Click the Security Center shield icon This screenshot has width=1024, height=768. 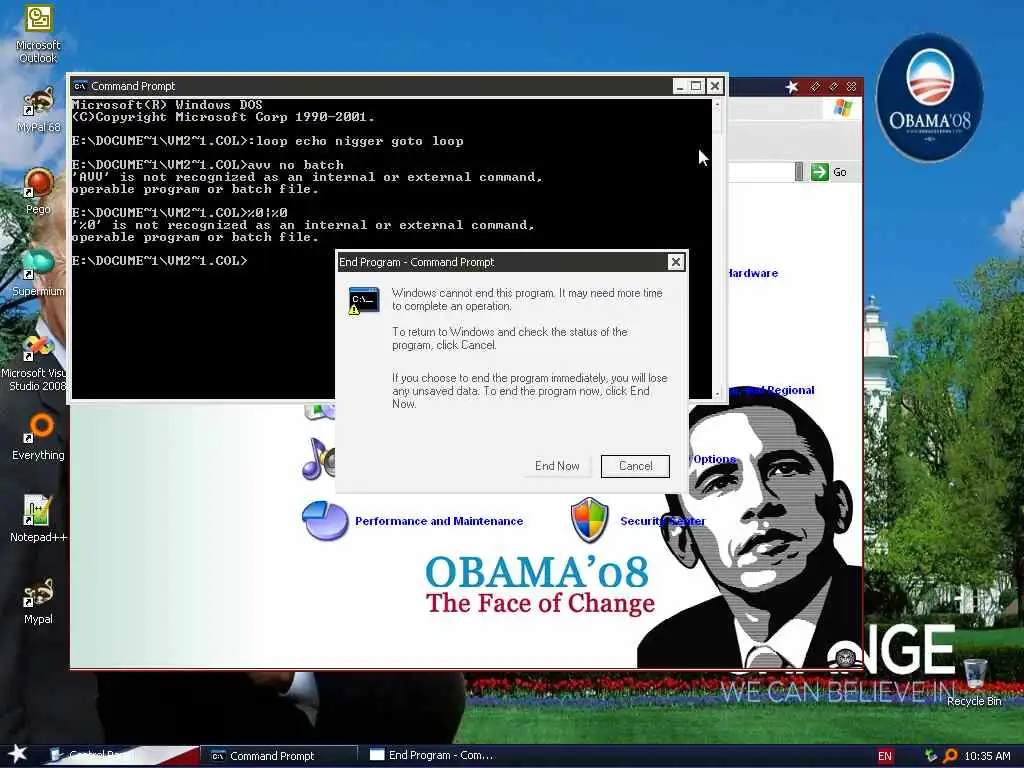click(590, 520)
